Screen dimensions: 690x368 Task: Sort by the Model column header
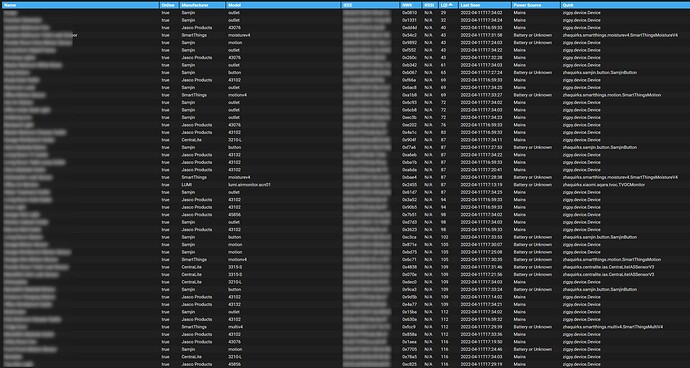point(284,5)
